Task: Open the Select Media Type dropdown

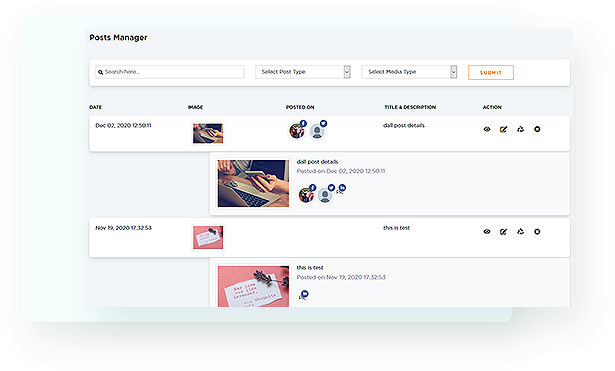Action: coord(409,72)
